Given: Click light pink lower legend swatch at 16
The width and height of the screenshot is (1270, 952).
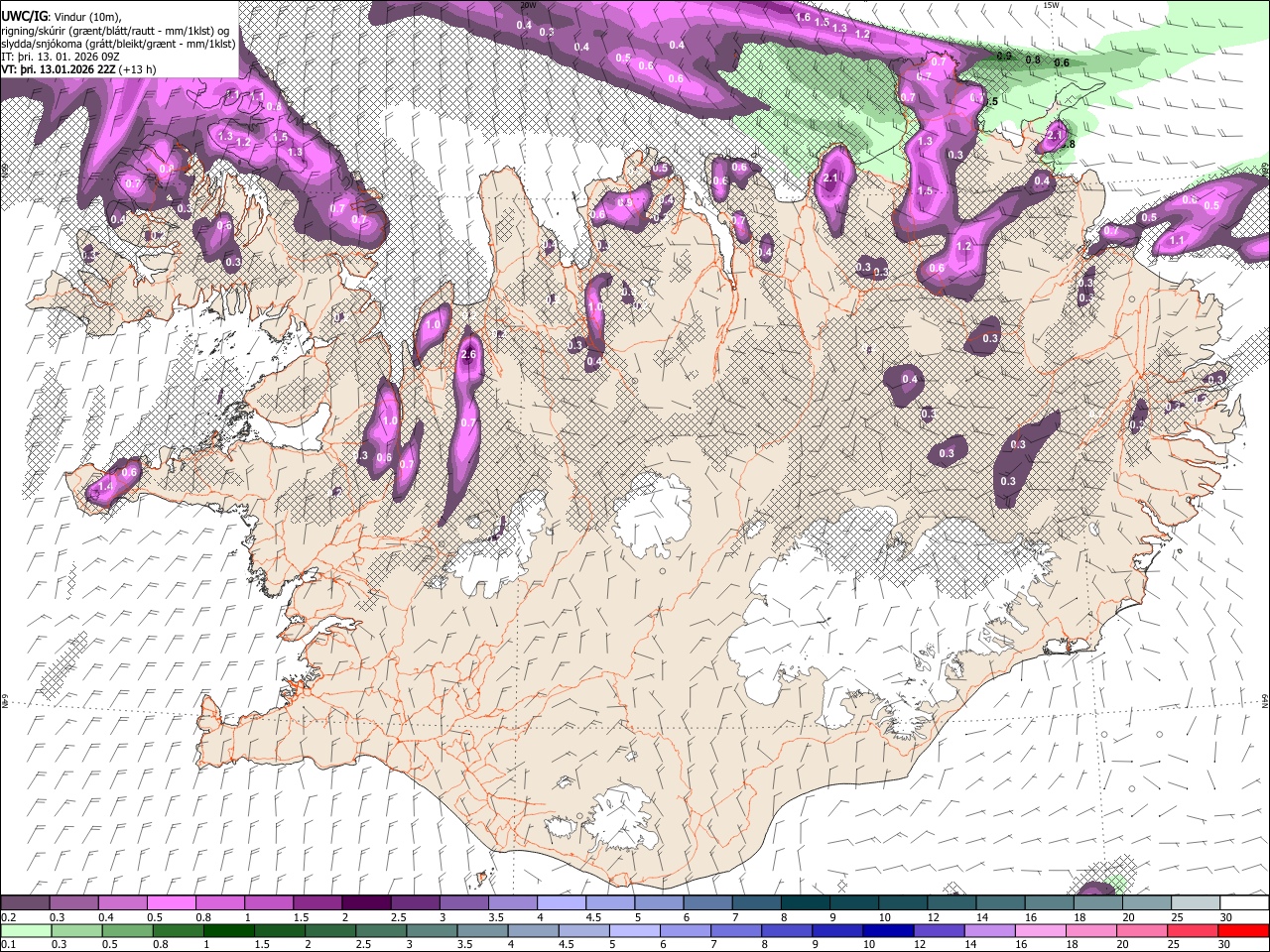Looking at the screenshot, I should click(x=1039, y=930).
